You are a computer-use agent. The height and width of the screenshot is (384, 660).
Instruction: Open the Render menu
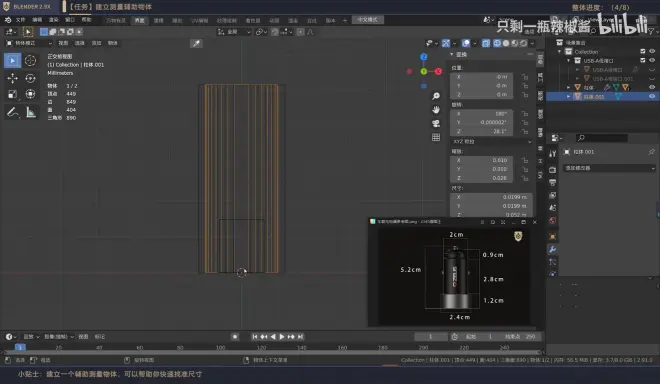(53, 20)
